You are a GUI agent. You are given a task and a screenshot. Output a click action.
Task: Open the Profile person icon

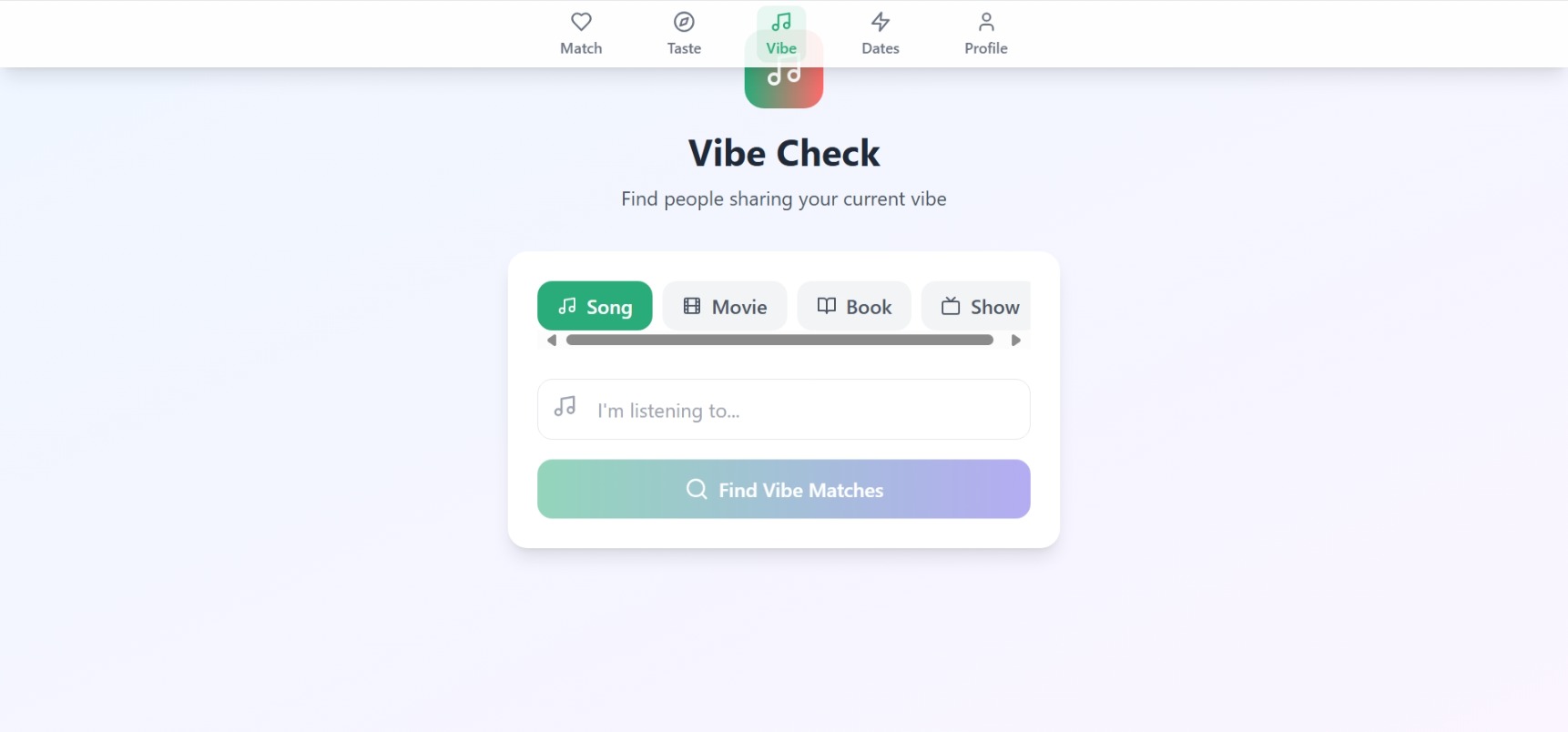(x=986, y=22)
